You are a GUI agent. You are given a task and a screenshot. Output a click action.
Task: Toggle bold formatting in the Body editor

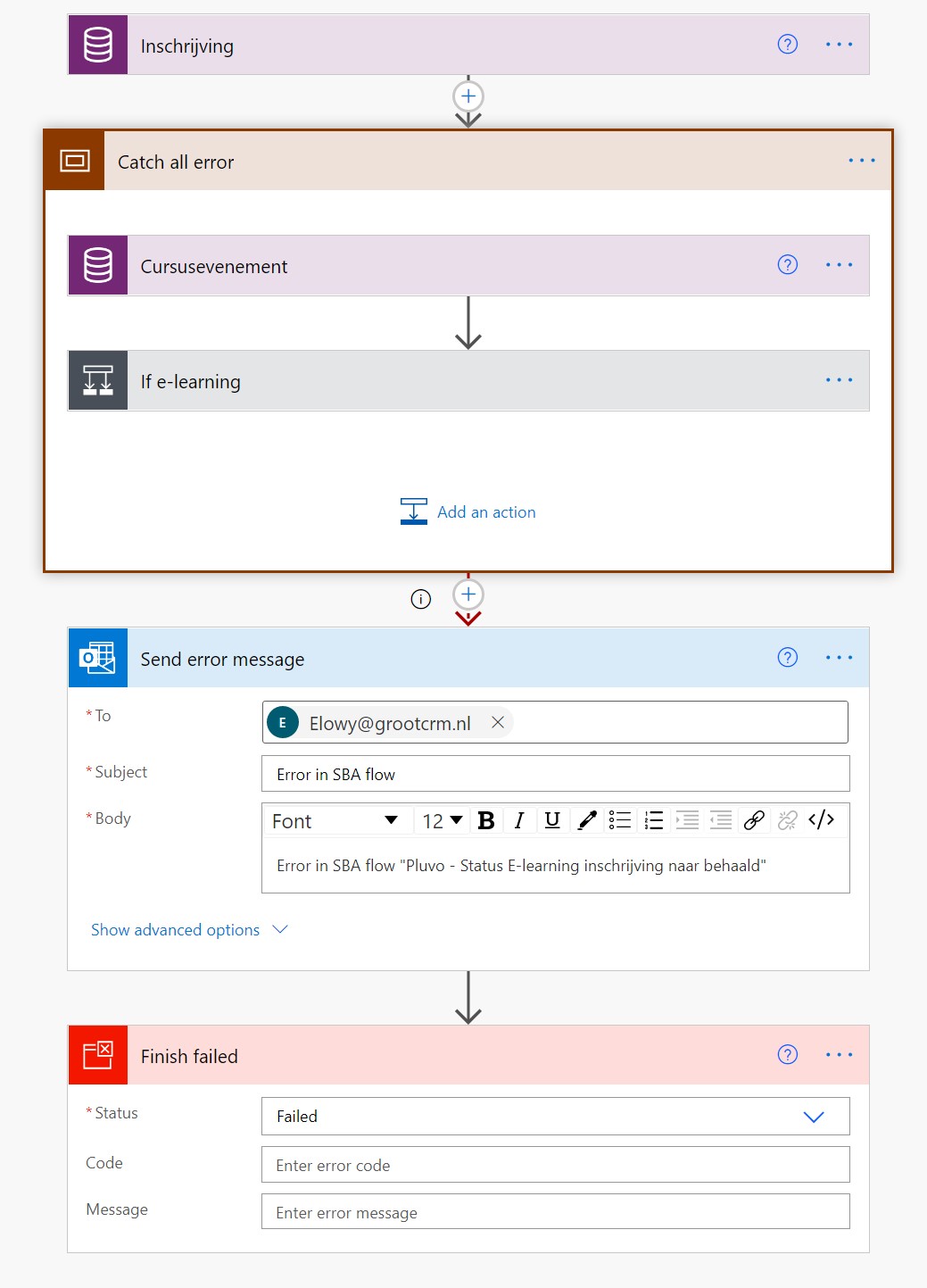[x=485, y=820]
